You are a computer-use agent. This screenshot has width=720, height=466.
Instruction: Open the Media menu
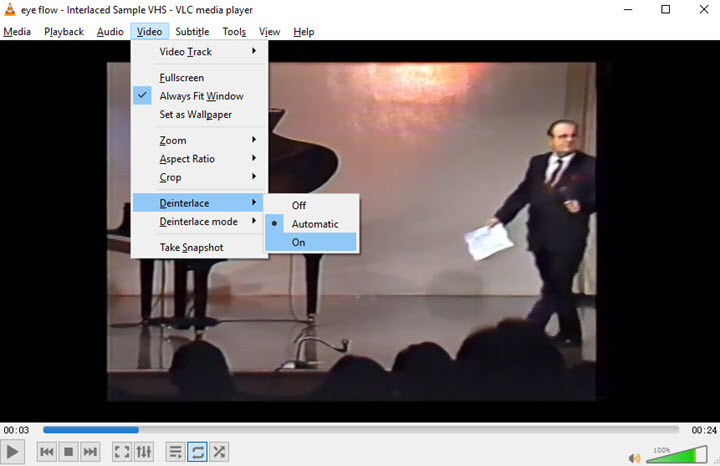17,32
